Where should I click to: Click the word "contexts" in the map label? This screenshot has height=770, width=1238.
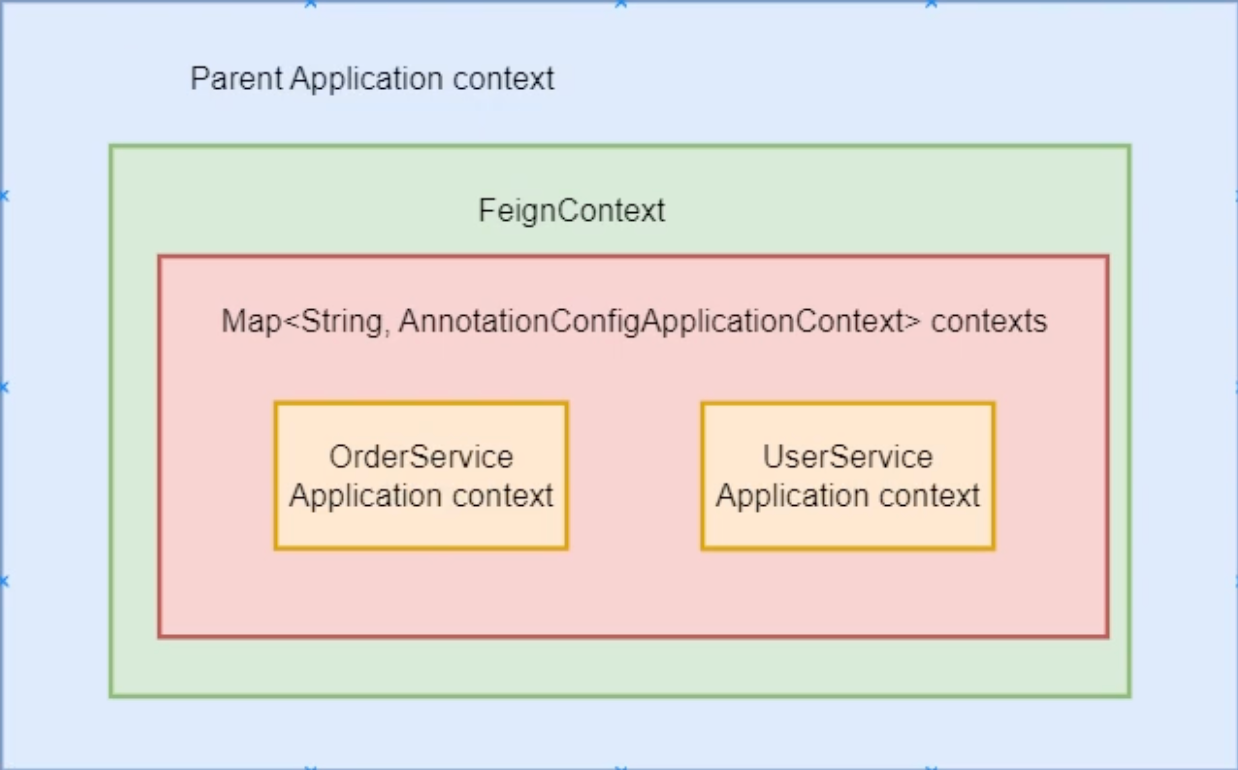[x=989, y=322]
